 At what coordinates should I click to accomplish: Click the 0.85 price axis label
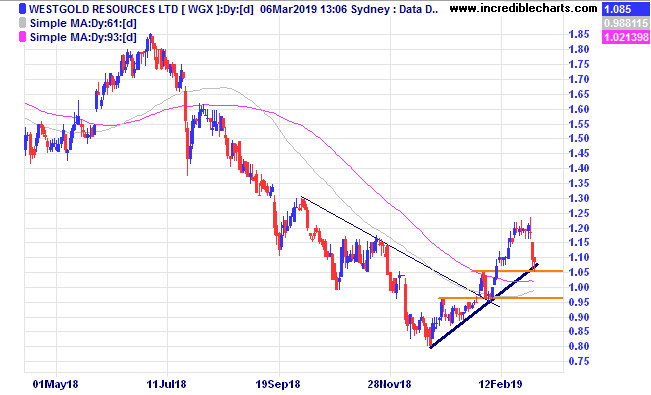tap(579, 331)
